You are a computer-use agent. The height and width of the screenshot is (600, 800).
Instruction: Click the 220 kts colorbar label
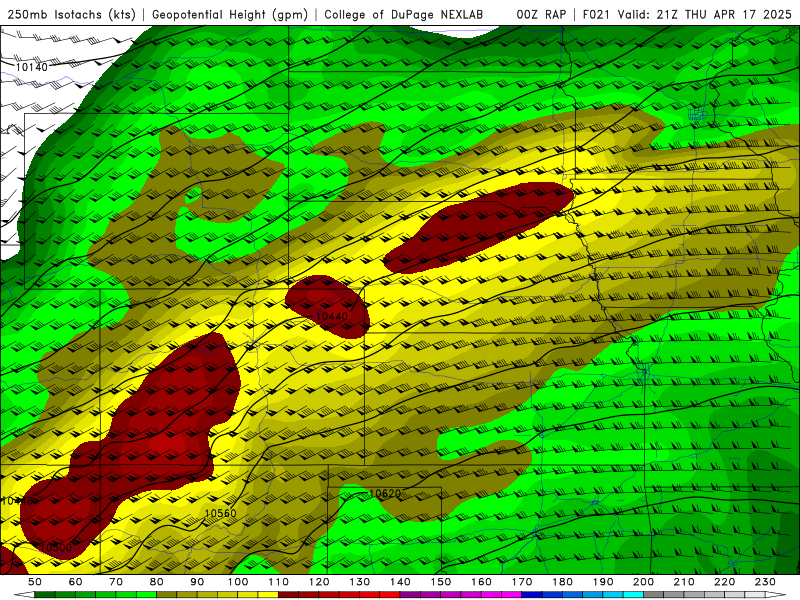pos(725,582)
